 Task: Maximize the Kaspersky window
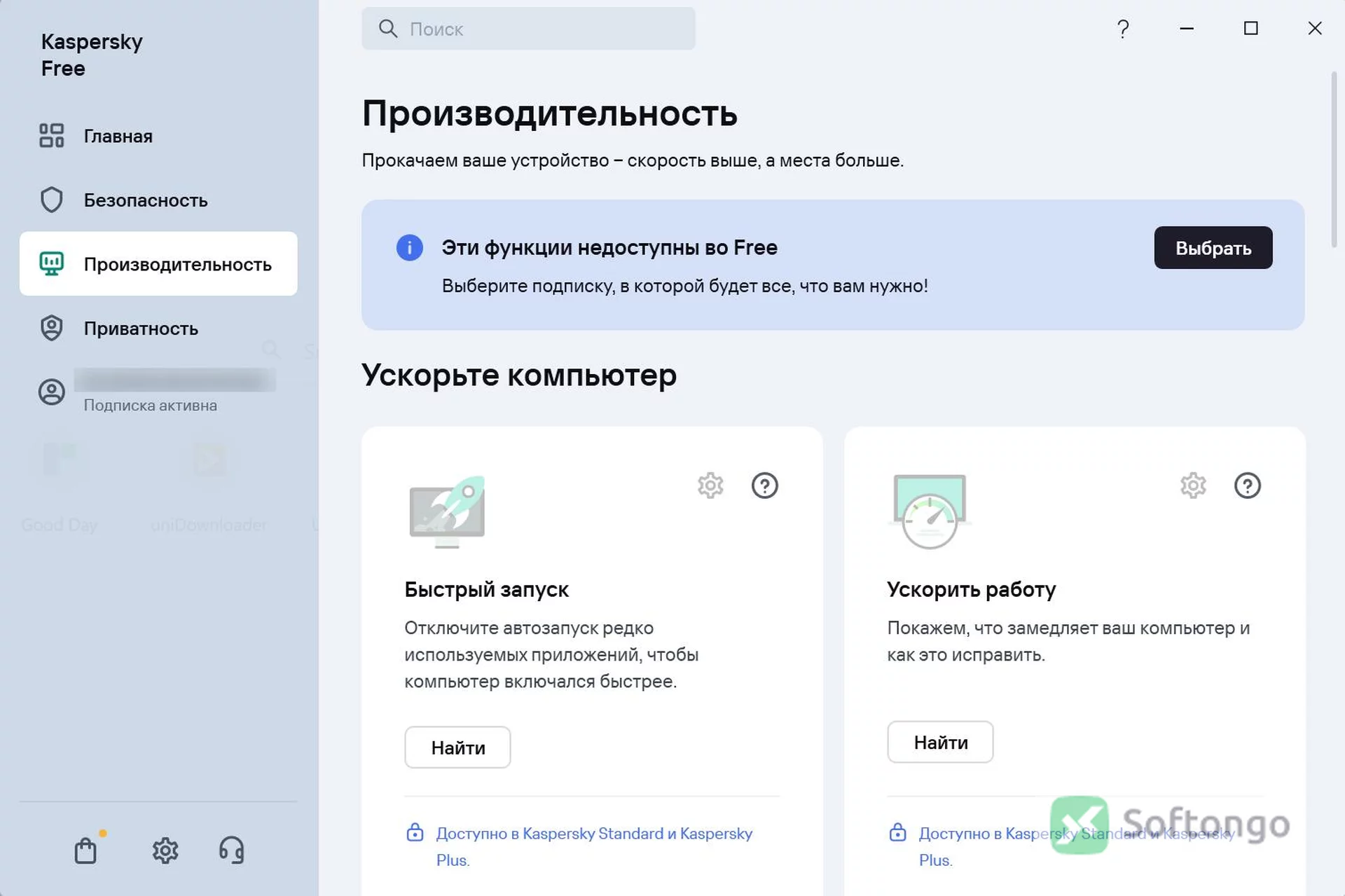tap(1250, 28)
